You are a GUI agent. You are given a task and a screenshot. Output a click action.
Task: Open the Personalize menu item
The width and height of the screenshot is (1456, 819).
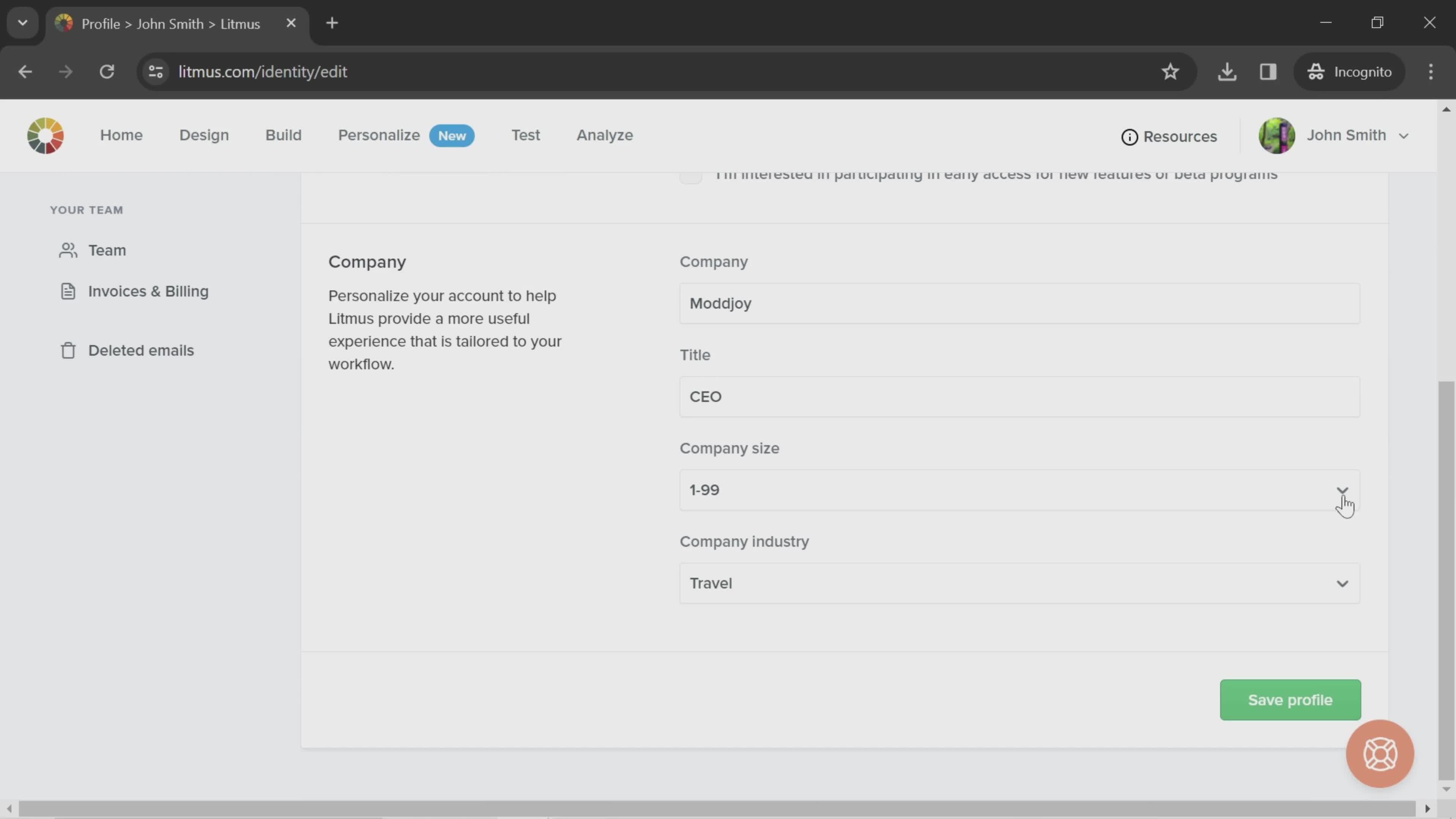click(379, 136)
